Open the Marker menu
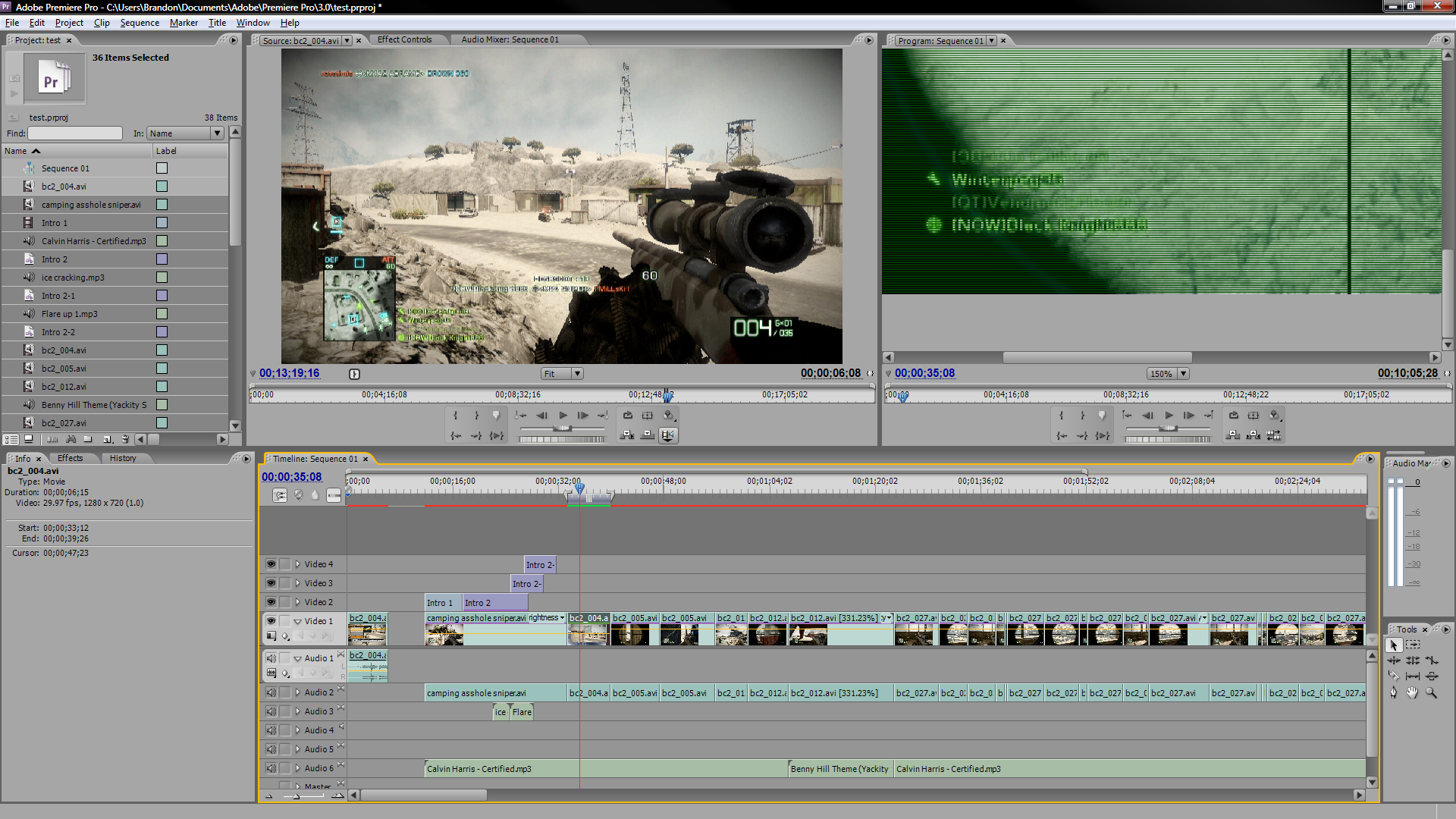This screenshot has width=1456, height=819. [x=184, y=23]
